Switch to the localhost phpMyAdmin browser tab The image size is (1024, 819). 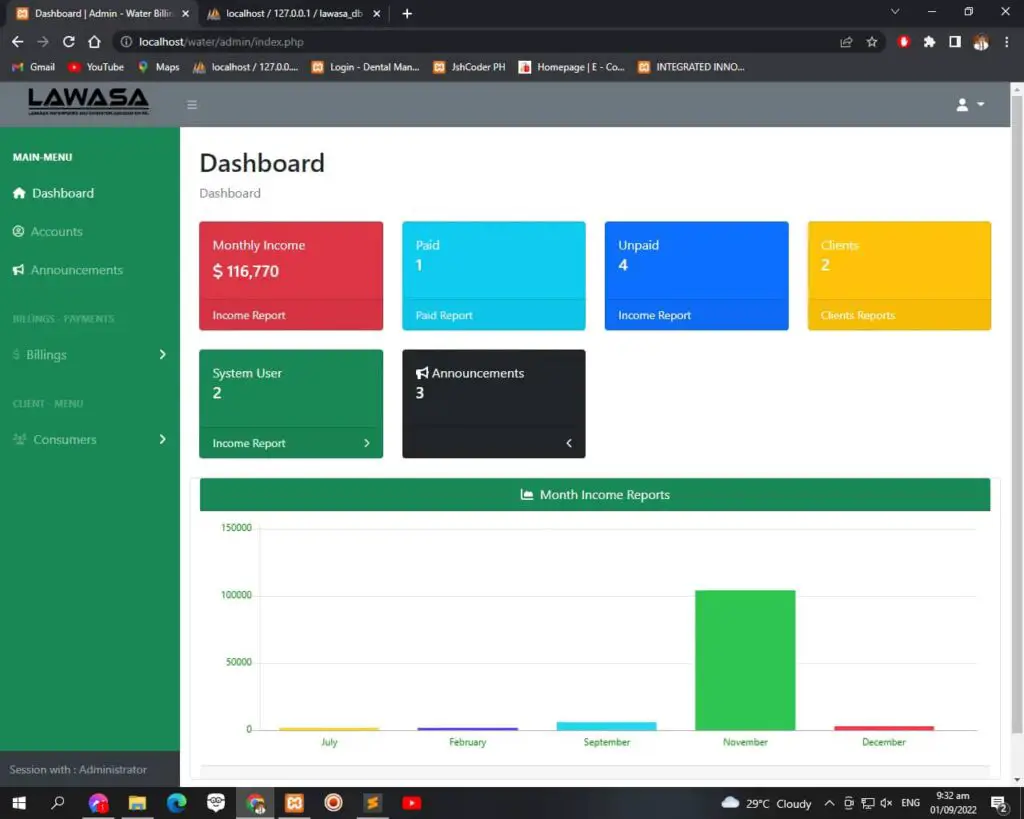290,14
